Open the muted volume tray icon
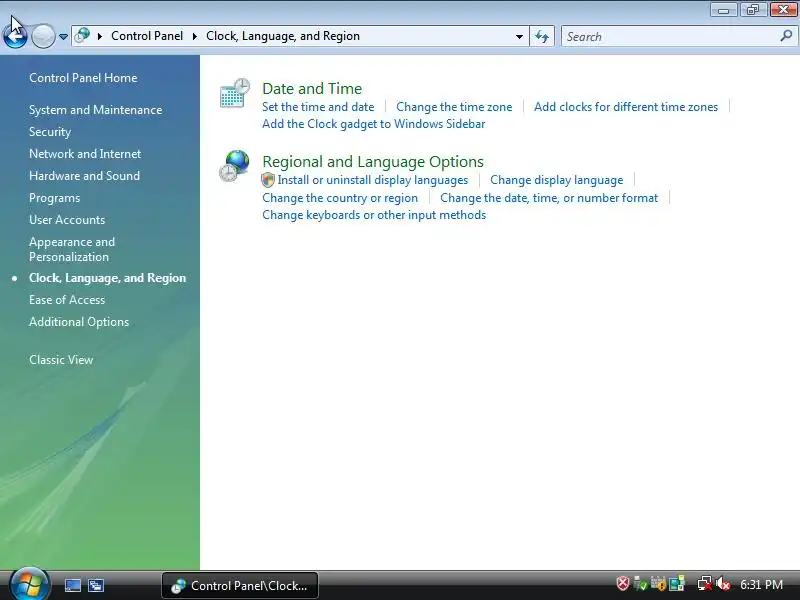Viewport: 800px width, 600px height. (x=723, y=583)
